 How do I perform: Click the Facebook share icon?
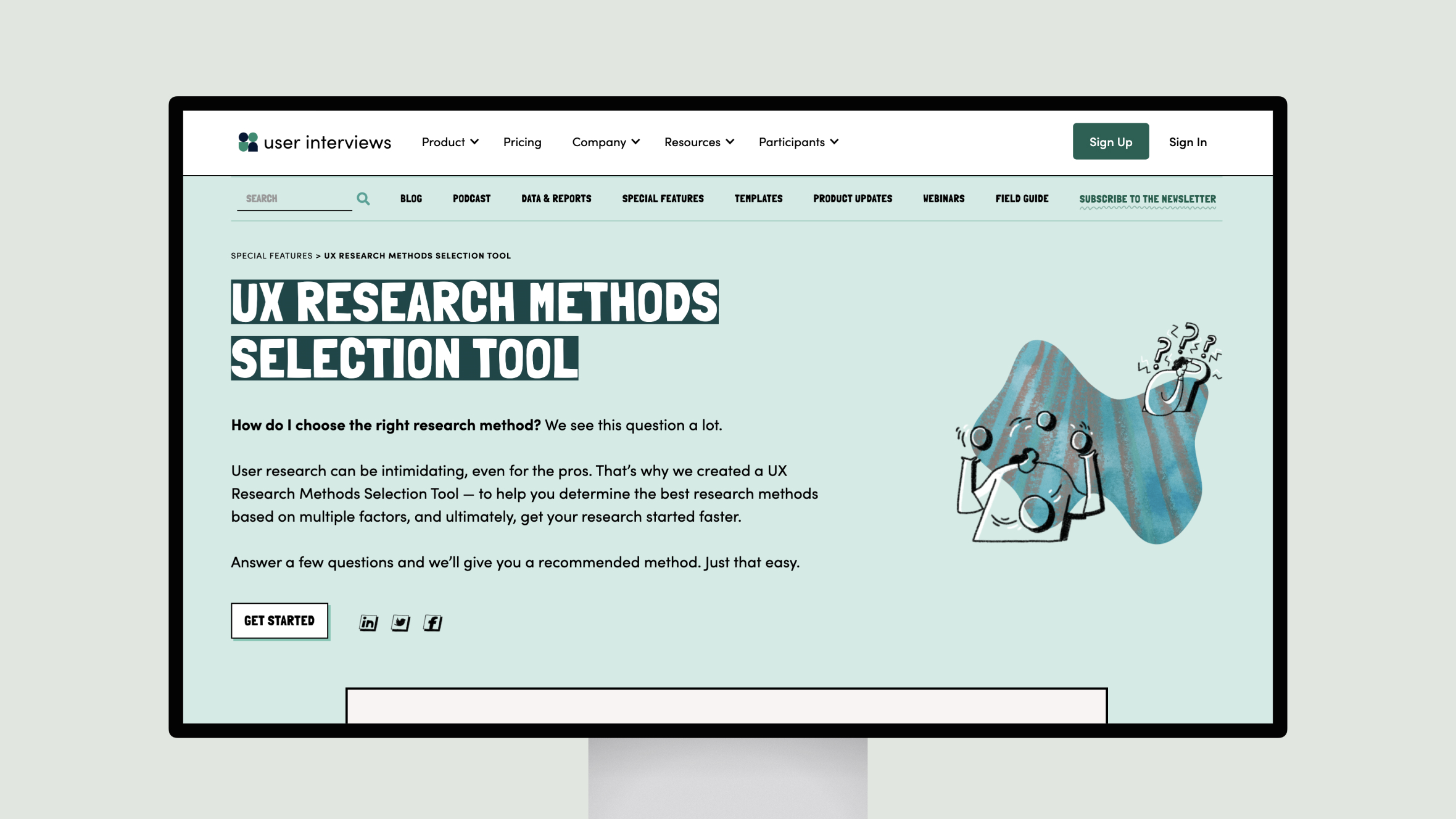[x=432, y=622]
